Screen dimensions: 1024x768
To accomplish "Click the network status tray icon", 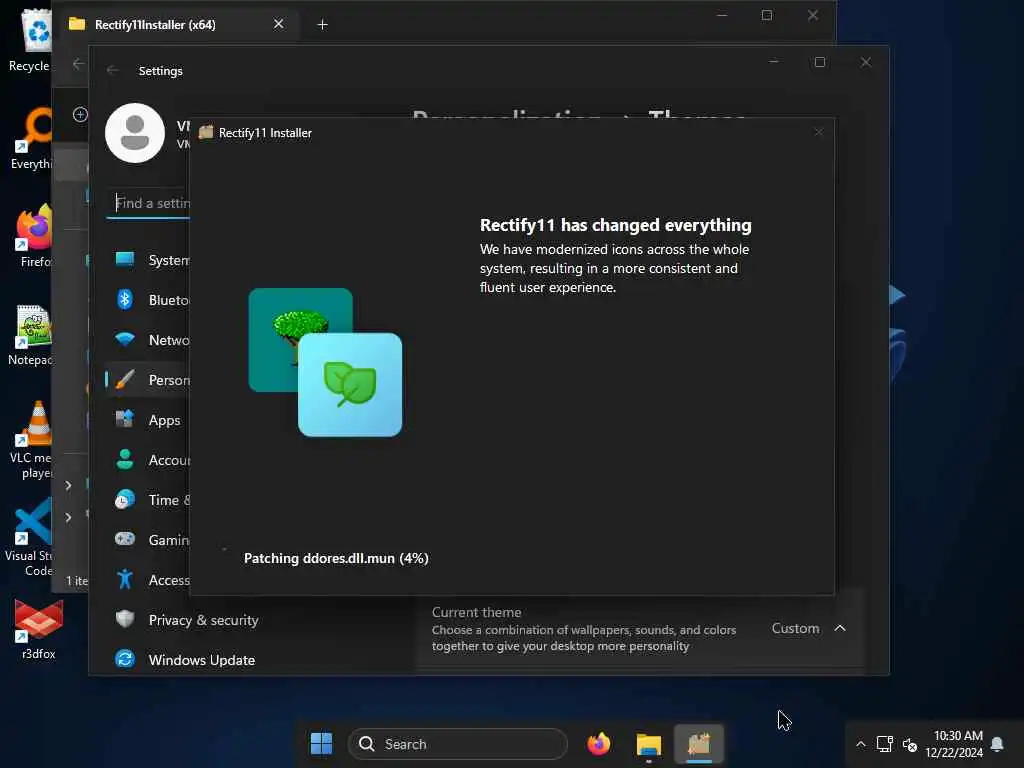I will (885, 744).
